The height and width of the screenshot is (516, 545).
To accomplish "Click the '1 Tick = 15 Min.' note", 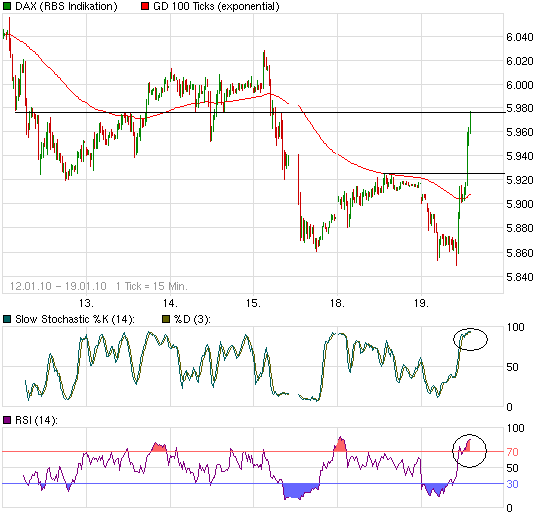I will click(152, 286).
